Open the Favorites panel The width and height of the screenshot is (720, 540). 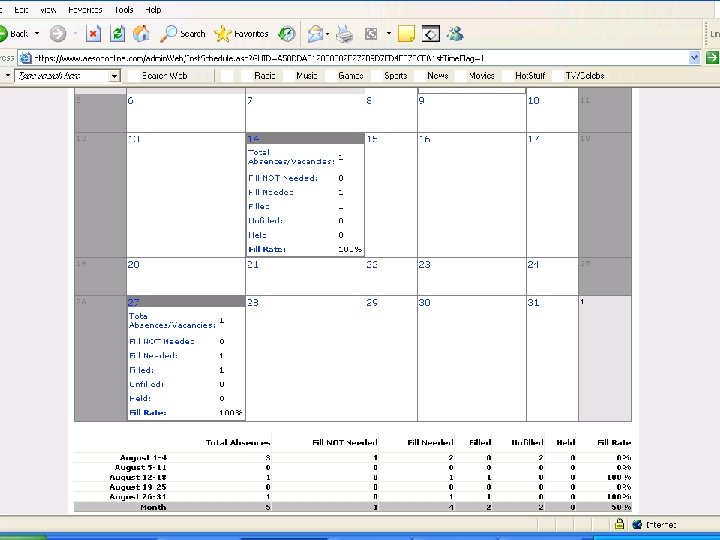pos(241,33)
